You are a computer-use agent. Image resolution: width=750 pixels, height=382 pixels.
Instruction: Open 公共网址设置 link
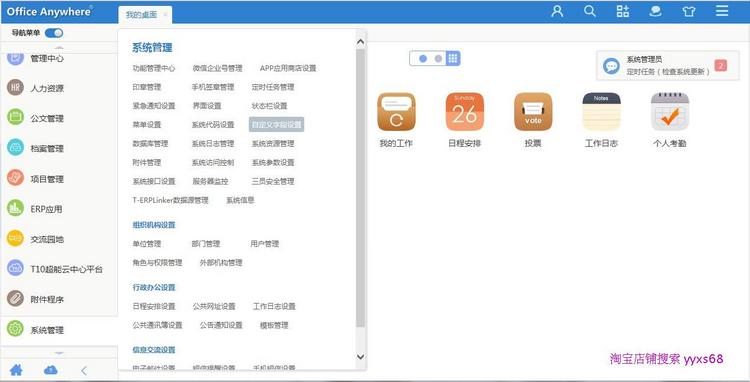pos(214,306)
